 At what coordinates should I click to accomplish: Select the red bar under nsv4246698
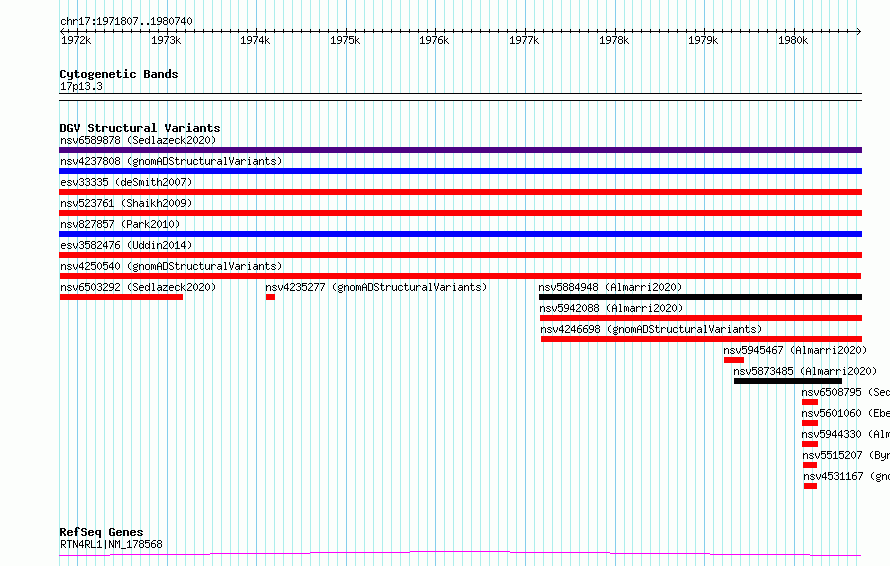point(702,339)
